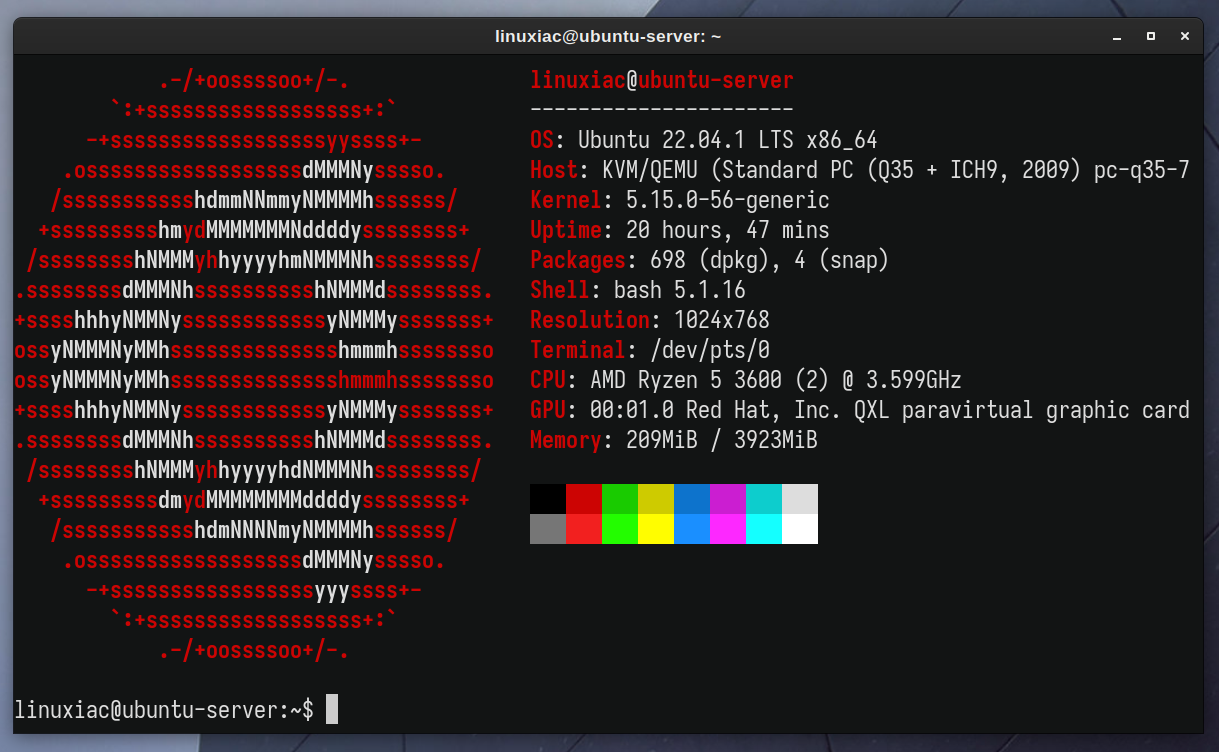
Task: Click the shell prompt linuxiac@ubuntu-server:~$
Action: click(164, 710)
